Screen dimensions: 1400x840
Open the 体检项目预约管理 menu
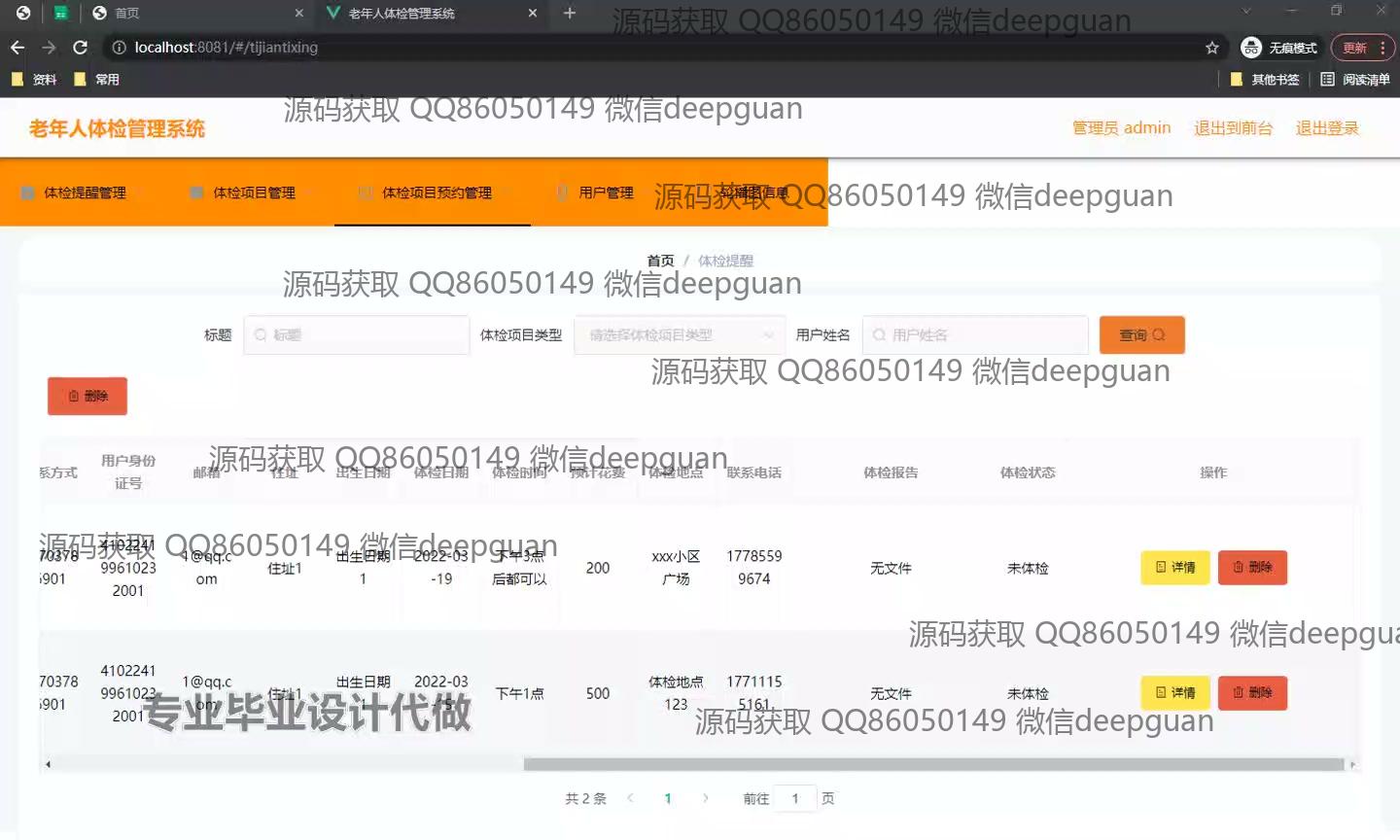coord(433,192)
